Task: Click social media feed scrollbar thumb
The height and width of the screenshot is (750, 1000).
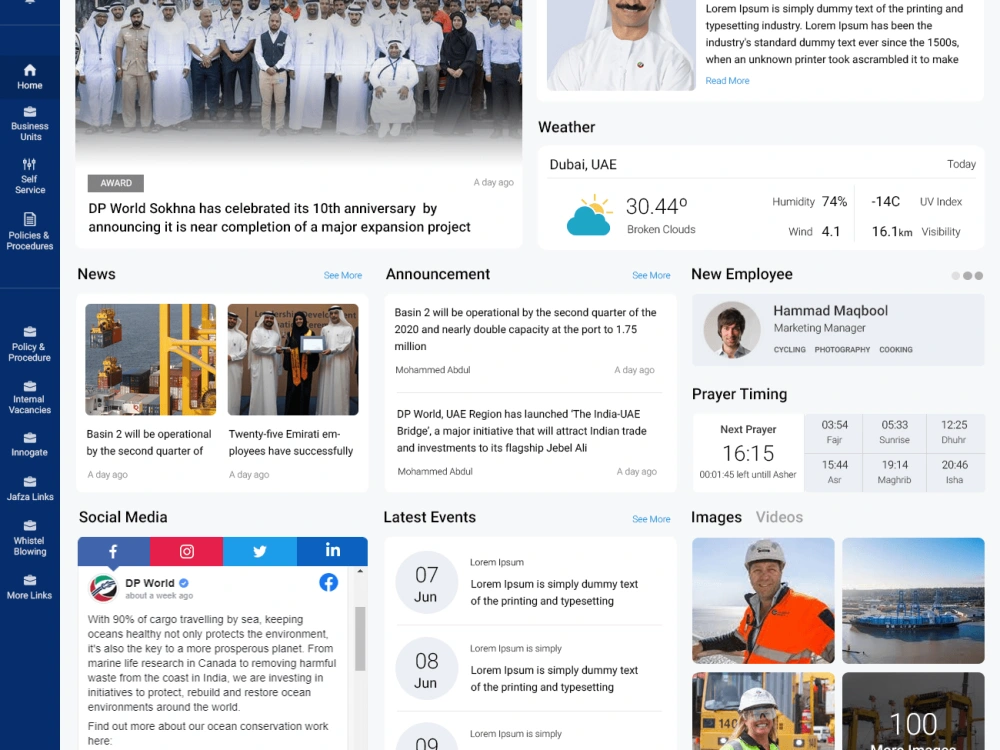Action: click(360, 638)
